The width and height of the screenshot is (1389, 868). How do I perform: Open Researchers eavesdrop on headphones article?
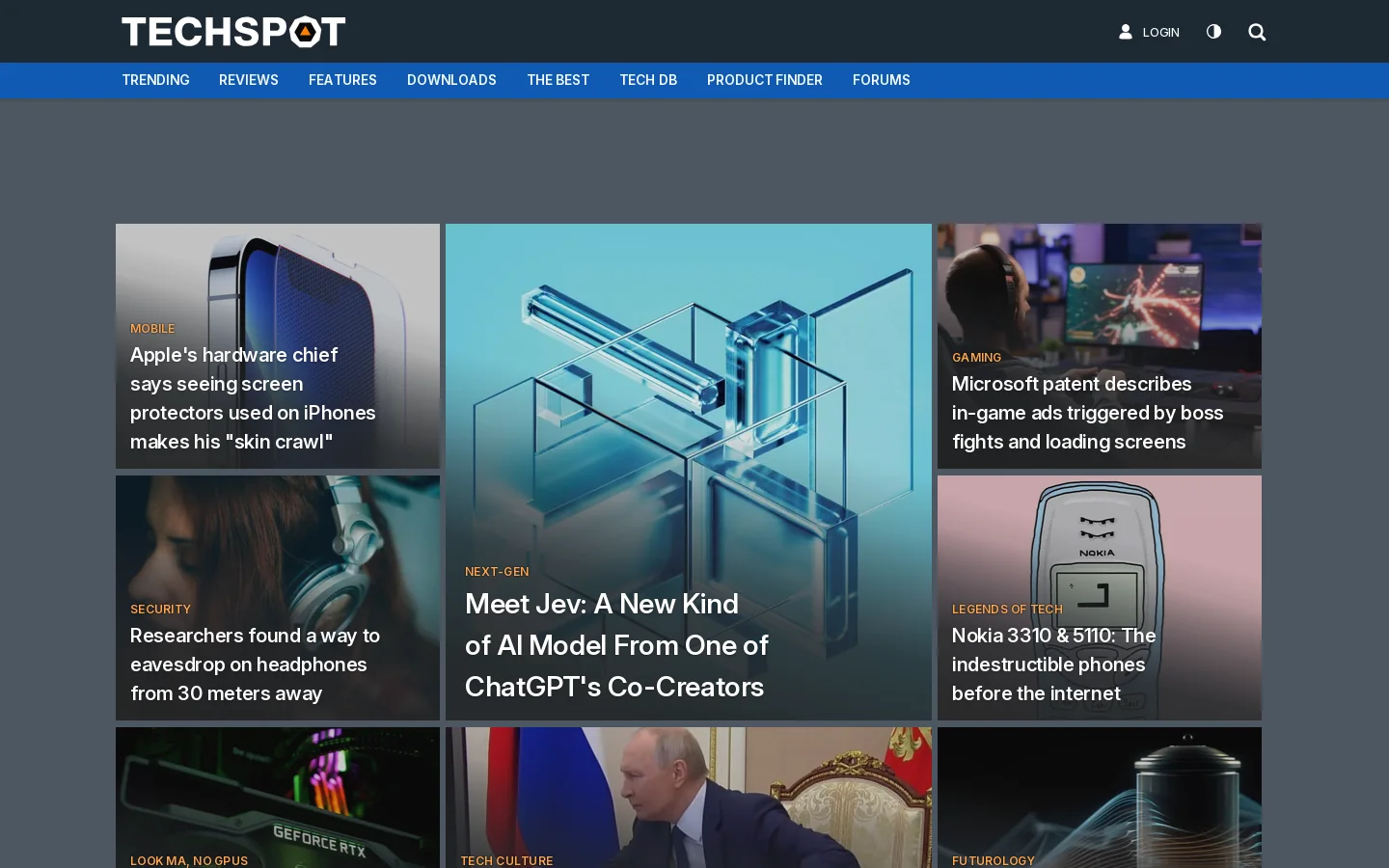tap(256, 665)
